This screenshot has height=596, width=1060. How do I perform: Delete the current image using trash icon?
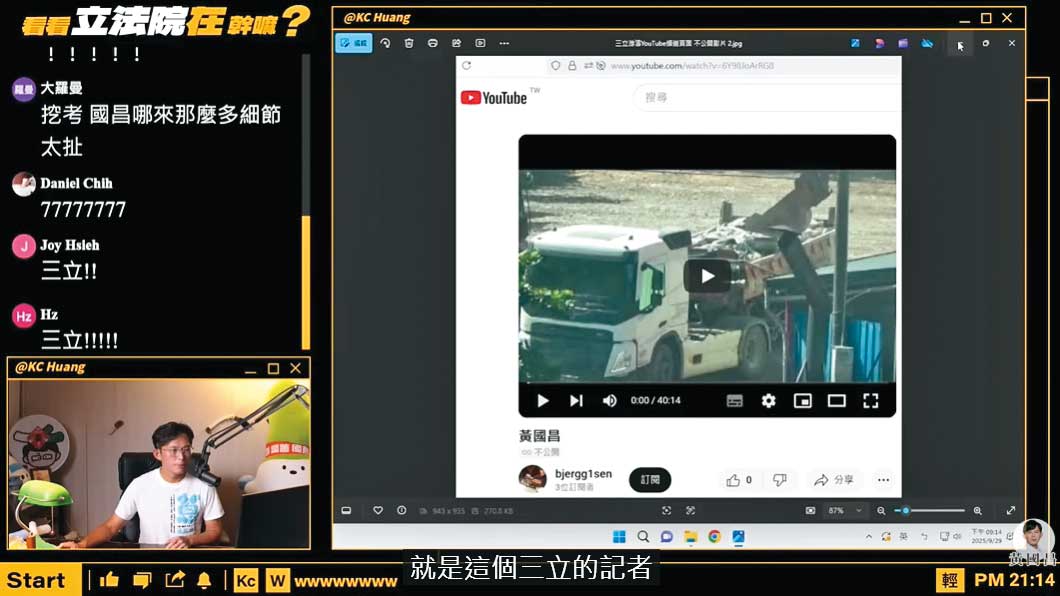click(x=409, y=43)
